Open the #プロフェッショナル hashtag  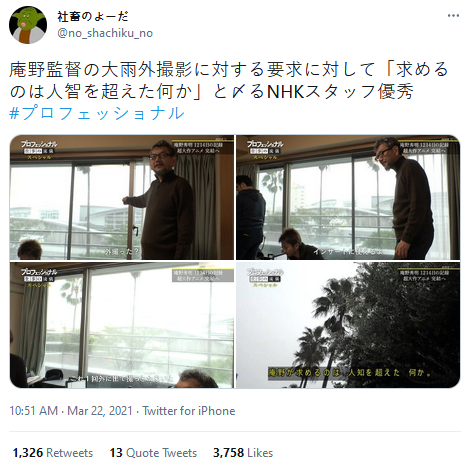pyautogui.click(x=97, y=113)
